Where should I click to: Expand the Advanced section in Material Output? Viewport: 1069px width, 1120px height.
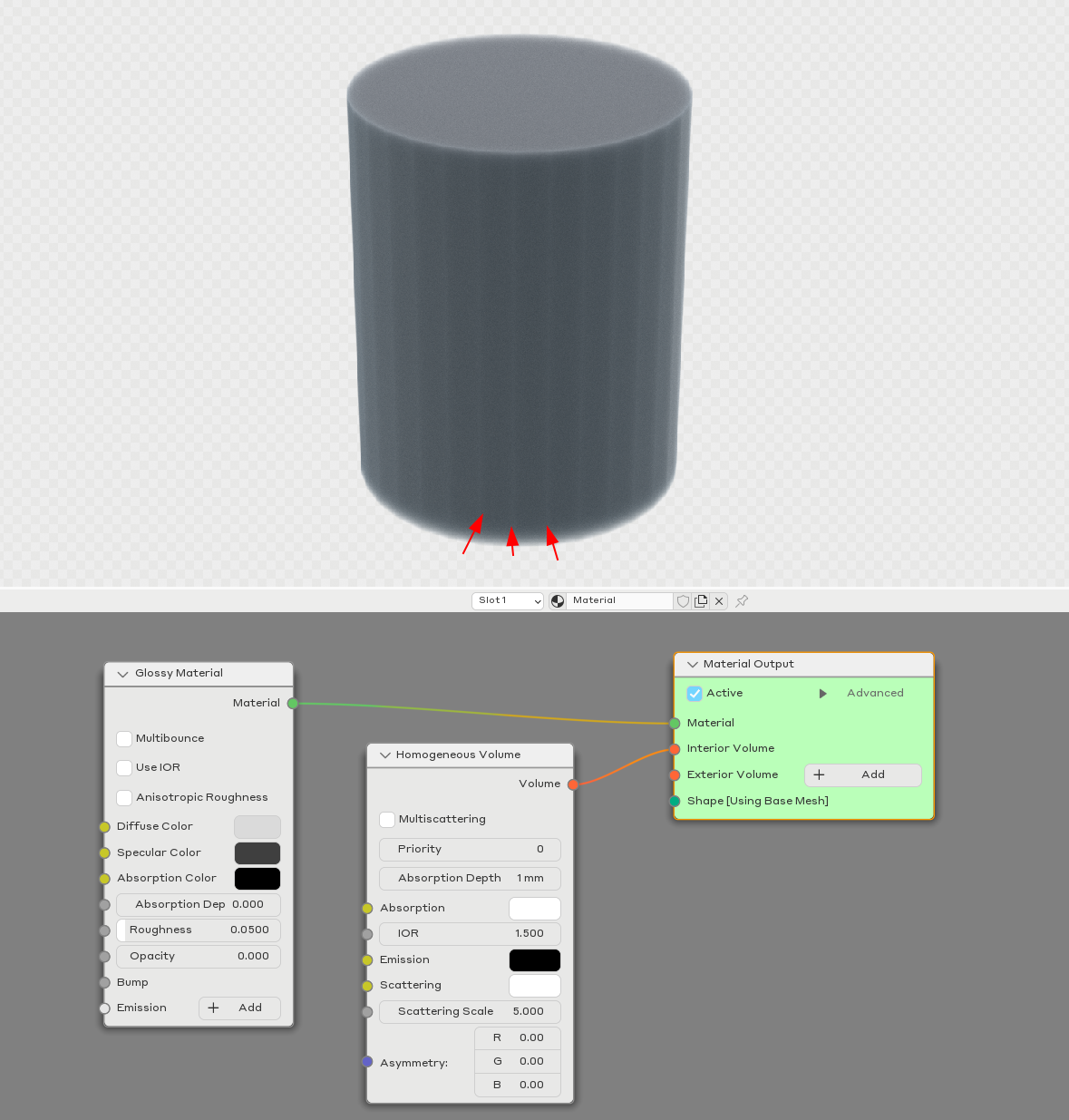[x=823, y=694]
